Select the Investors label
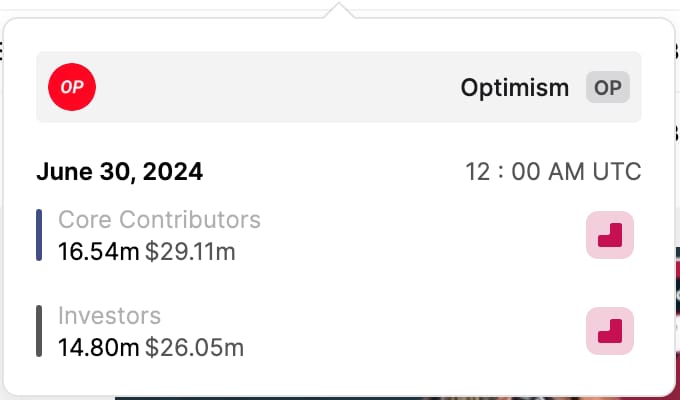 click(x=109, y=316)
